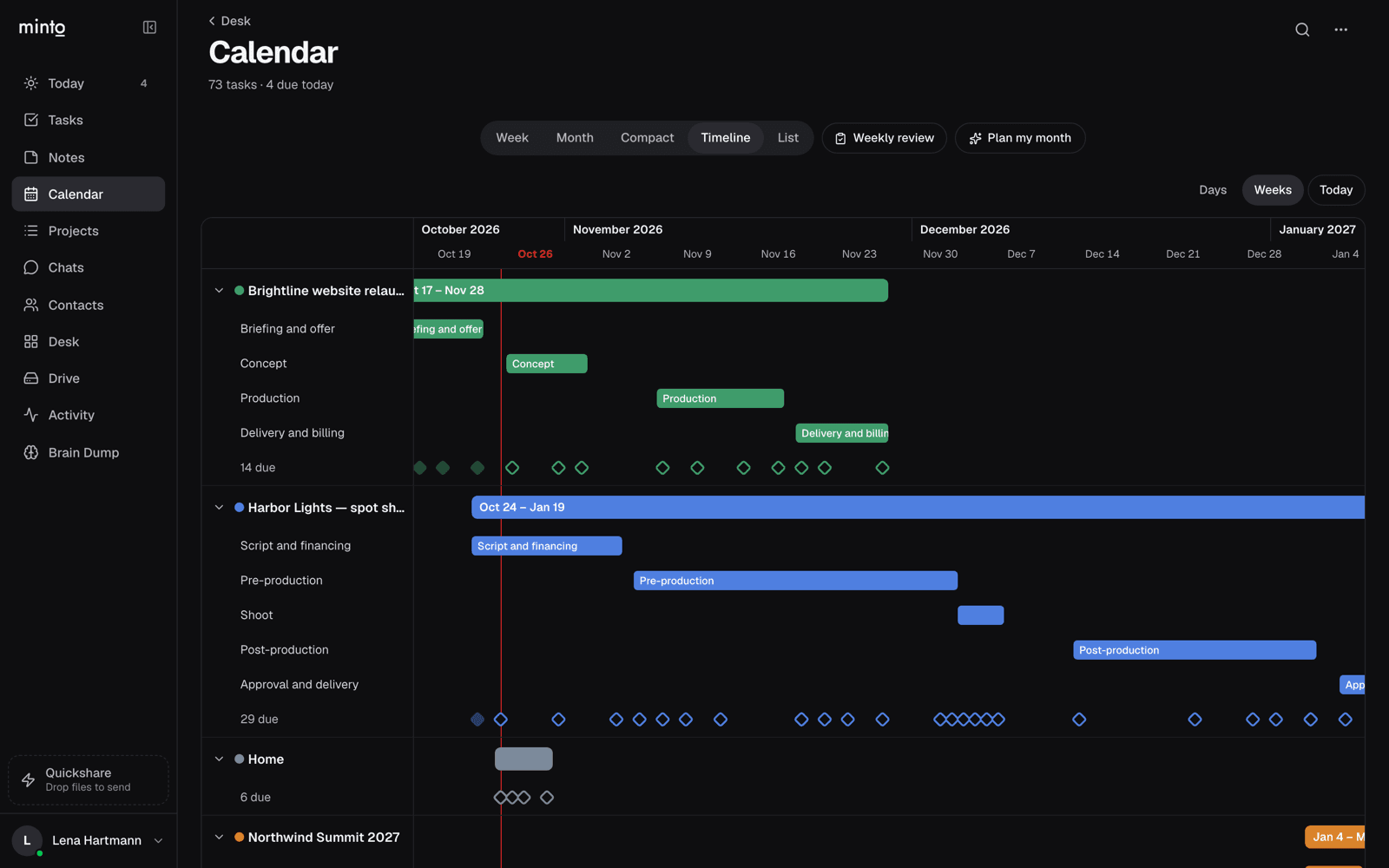Click the Projects list icon in the sidebar
Viewport: 1389px width, 868px height.
pos(31,231)
